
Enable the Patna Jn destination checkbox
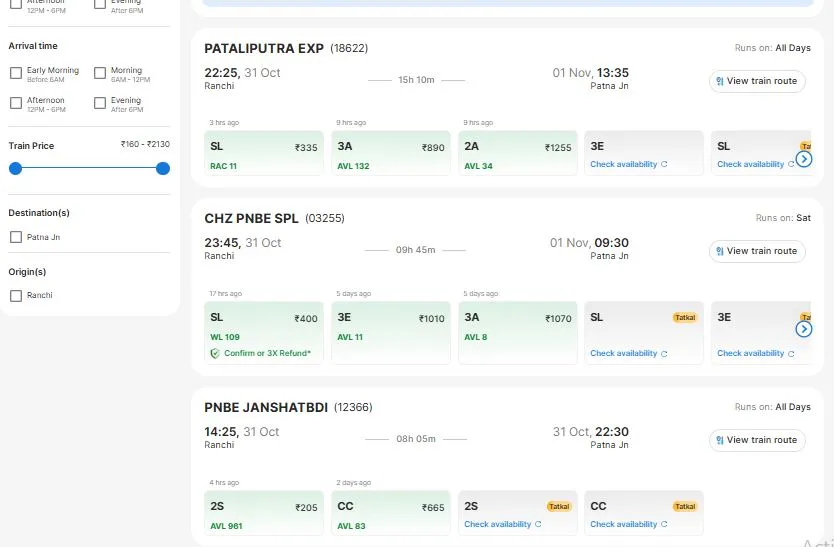(x=16, y=237)
